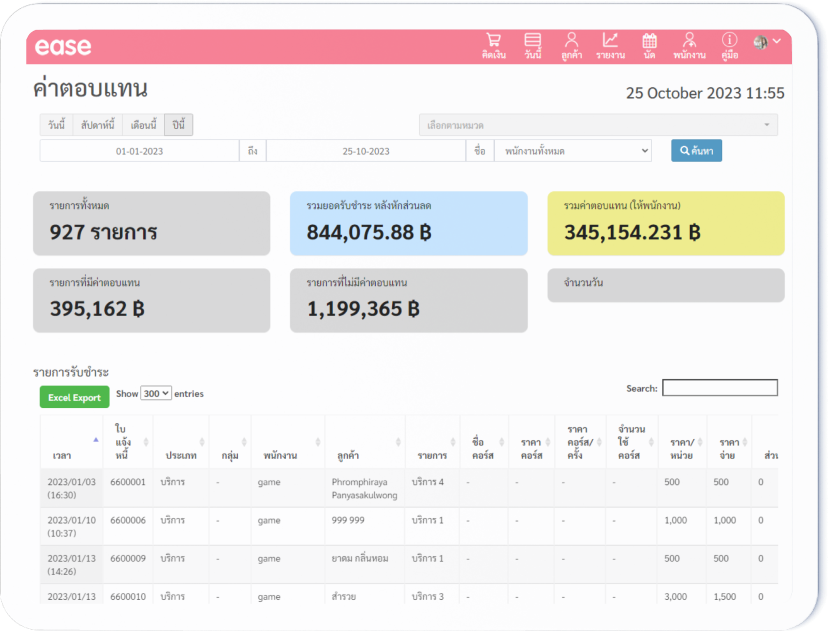The height and width of the screenshot is (632, 829).
Task: Click the ค้นหา search button
Action: click(x=696, y=151)
